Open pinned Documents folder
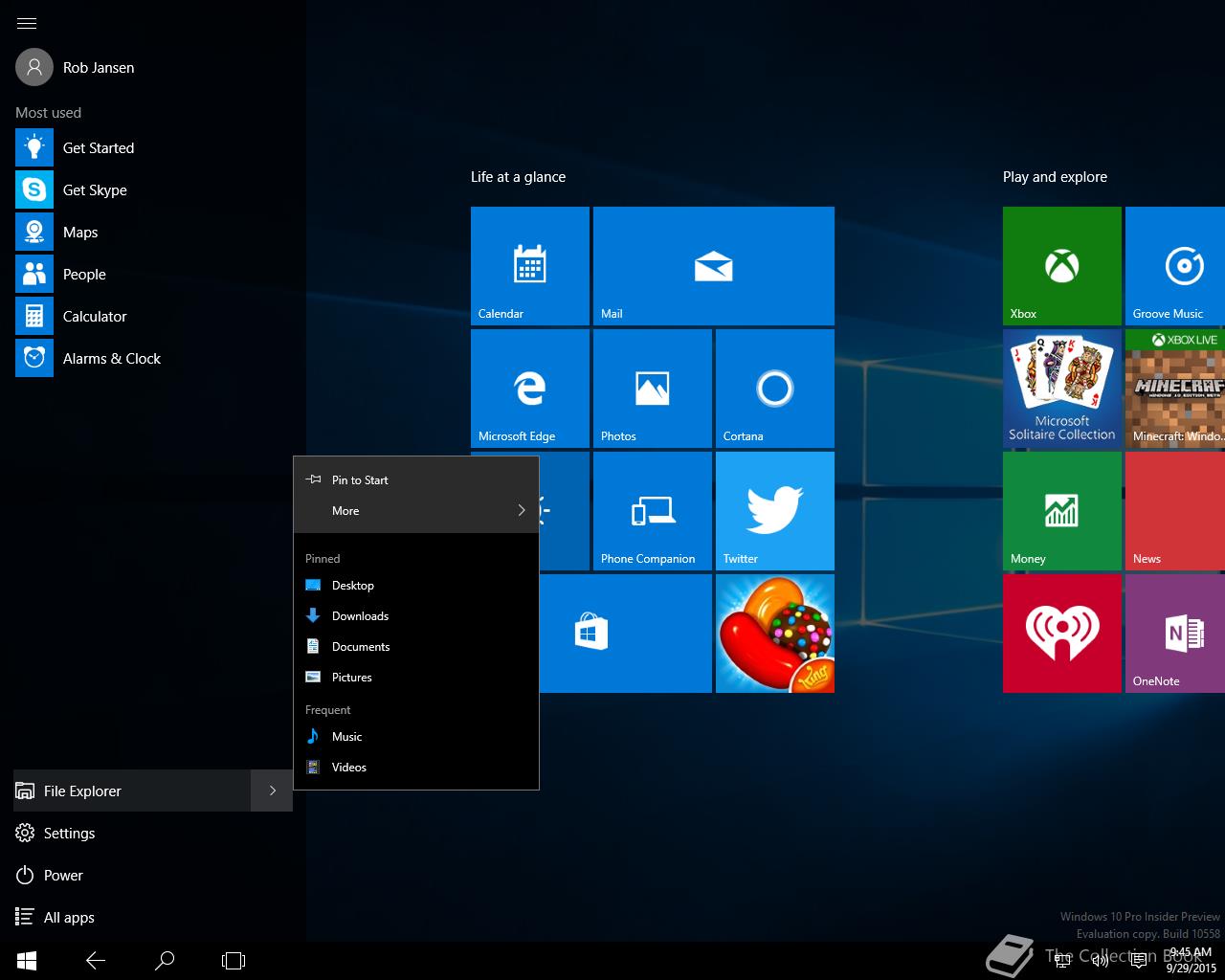Image resolution: width=1225 pixels, height=980 pixels. 416,647
